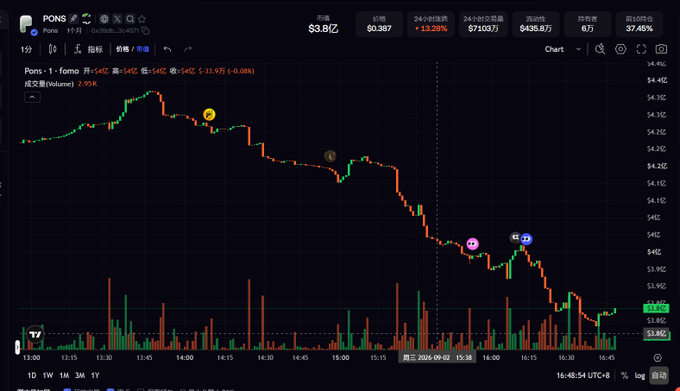Switch chart to 市值 (market cap) mode
Image resolution: width=680 pixels, height=391 pixels.
pyautogui.click(x=143, y=49)
